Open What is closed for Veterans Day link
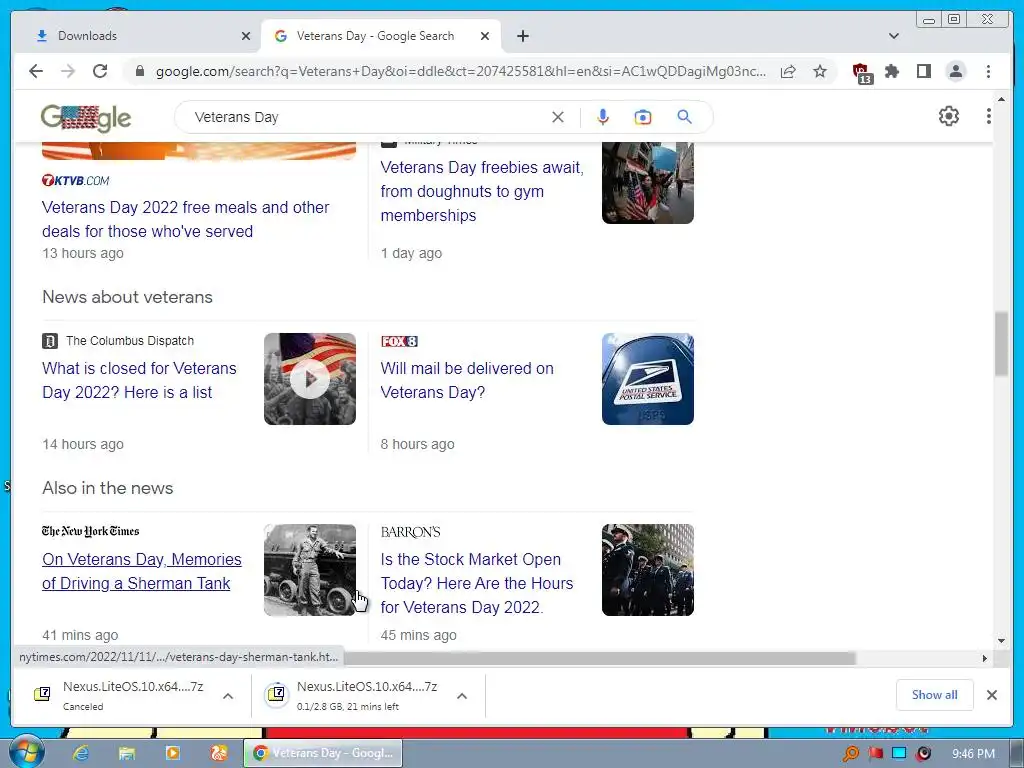 click(139, 380)
